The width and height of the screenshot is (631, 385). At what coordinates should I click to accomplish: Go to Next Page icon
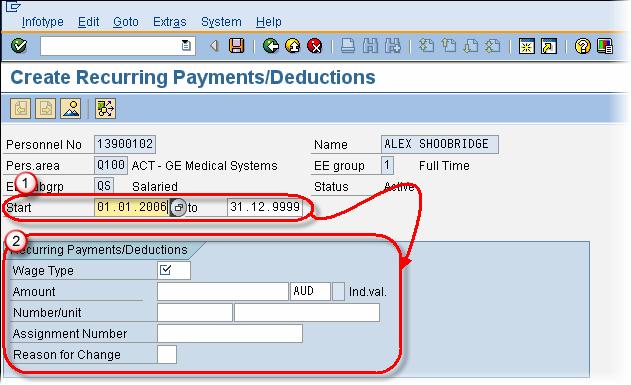pos(470,46)
